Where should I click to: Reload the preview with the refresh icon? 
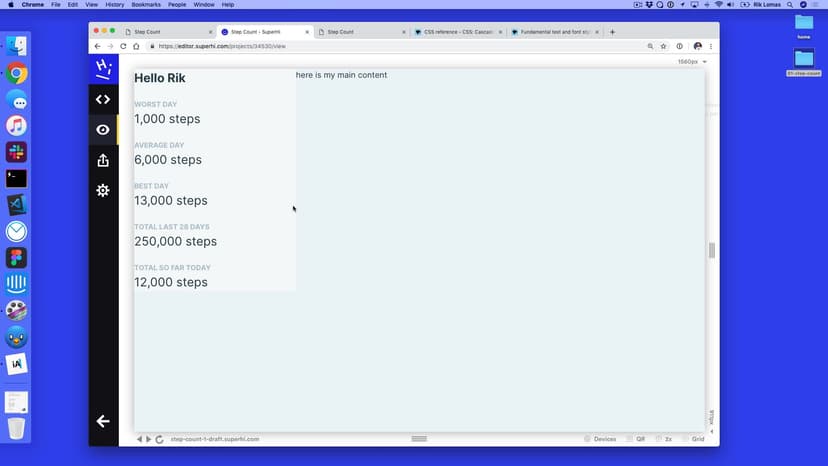(159, 439)
